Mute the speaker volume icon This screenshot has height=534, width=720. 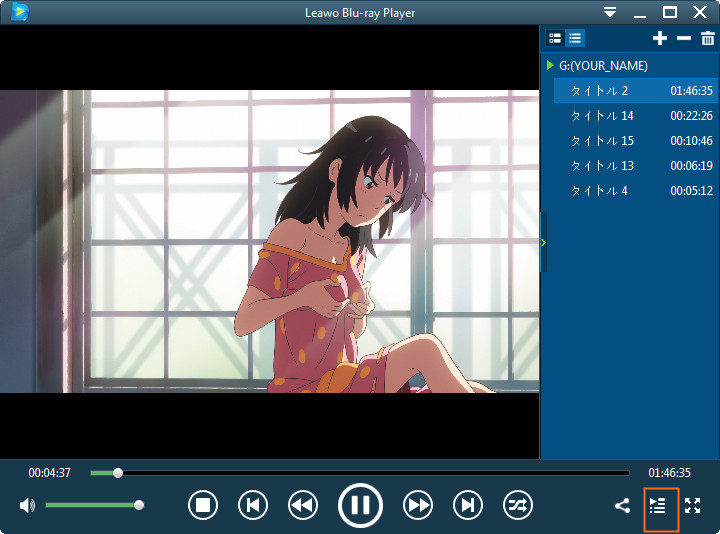(27, 506)
